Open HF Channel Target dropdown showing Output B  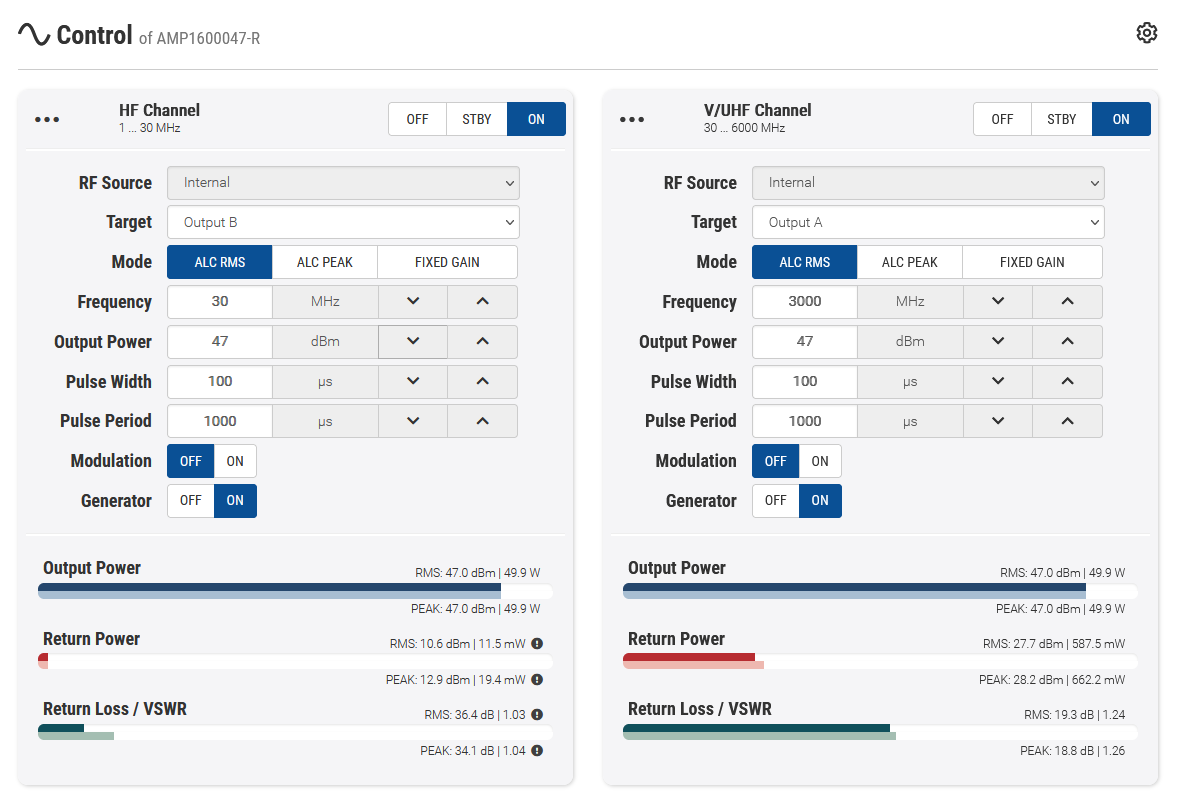coord(343,222)
